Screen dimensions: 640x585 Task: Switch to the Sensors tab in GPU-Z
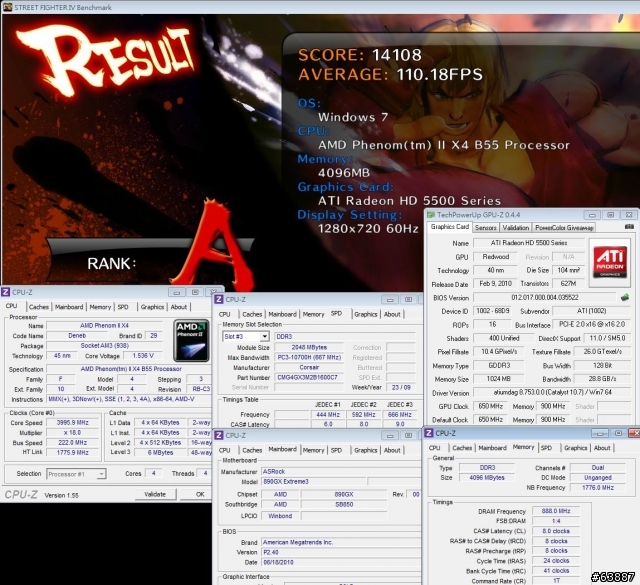point(485,228)
